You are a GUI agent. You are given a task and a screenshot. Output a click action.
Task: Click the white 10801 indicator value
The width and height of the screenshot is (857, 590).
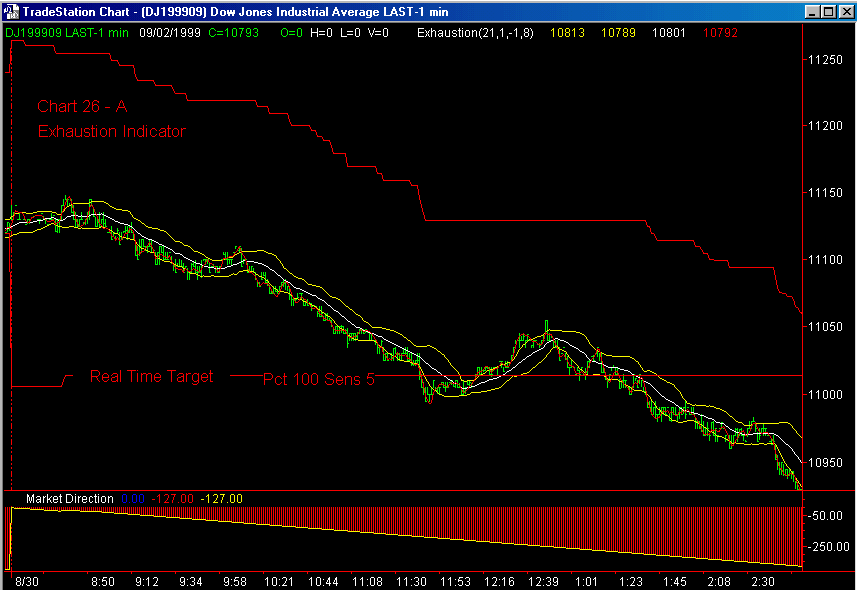[x=668, y=33]
